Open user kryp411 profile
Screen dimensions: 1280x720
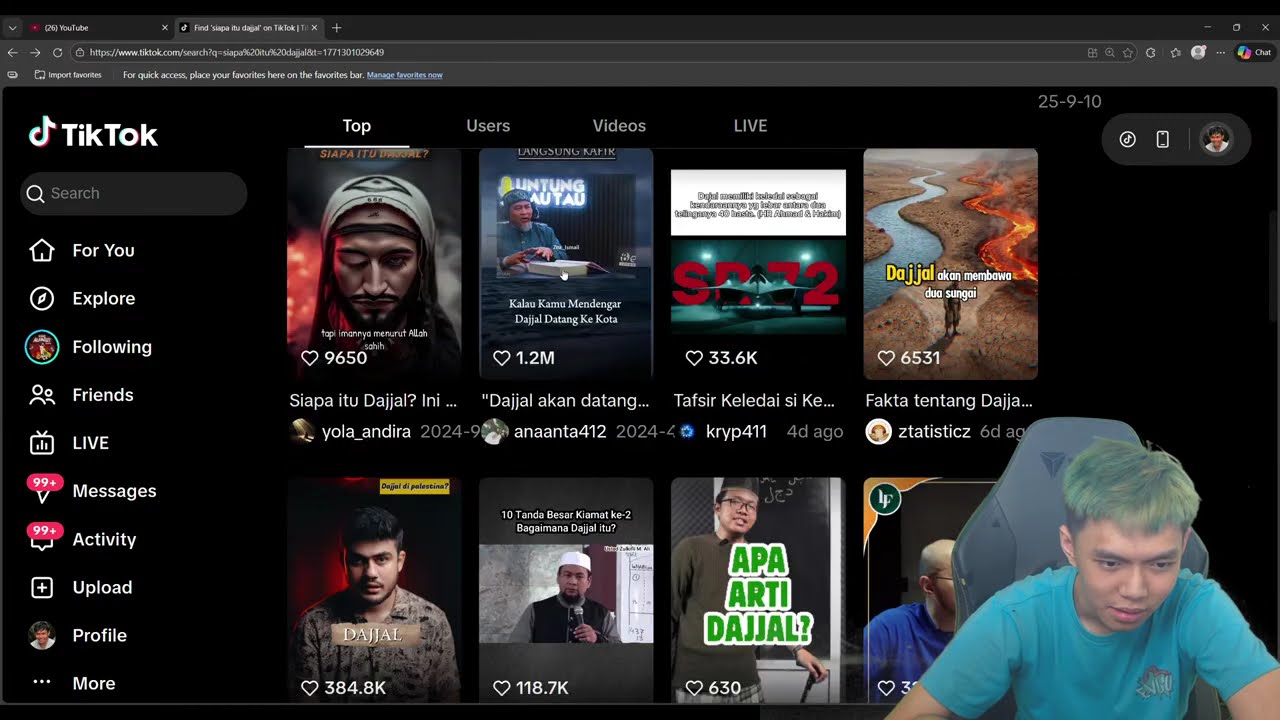pos(736,432)
